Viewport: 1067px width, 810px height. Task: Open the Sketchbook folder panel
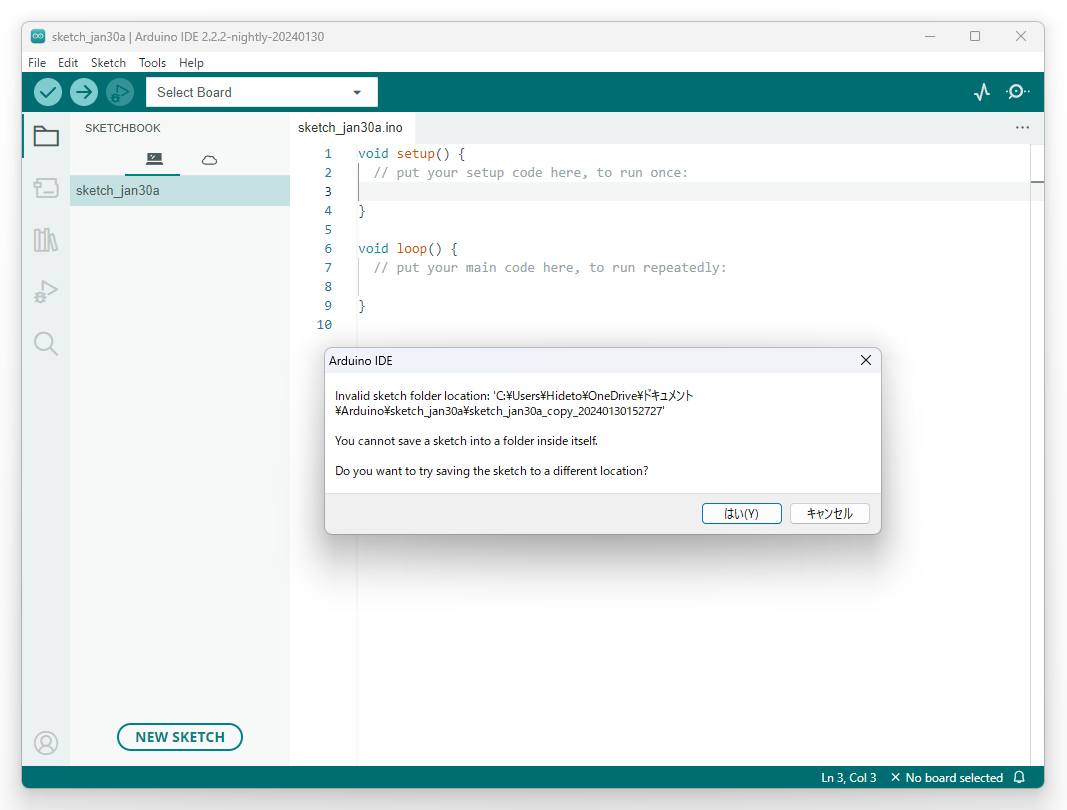coord(45,136)
